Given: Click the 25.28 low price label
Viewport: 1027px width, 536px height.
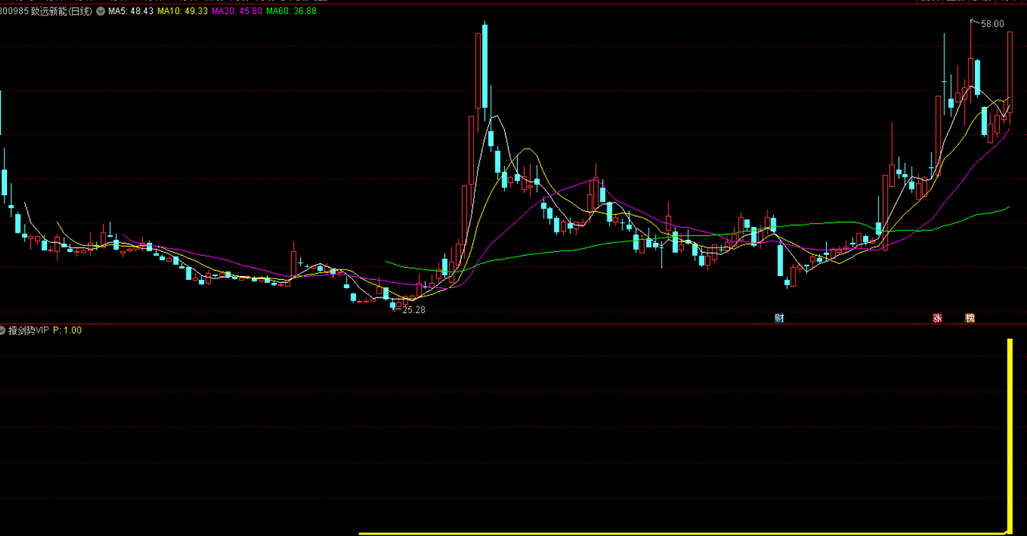Looking at the screenshot, I should point(414,310).
